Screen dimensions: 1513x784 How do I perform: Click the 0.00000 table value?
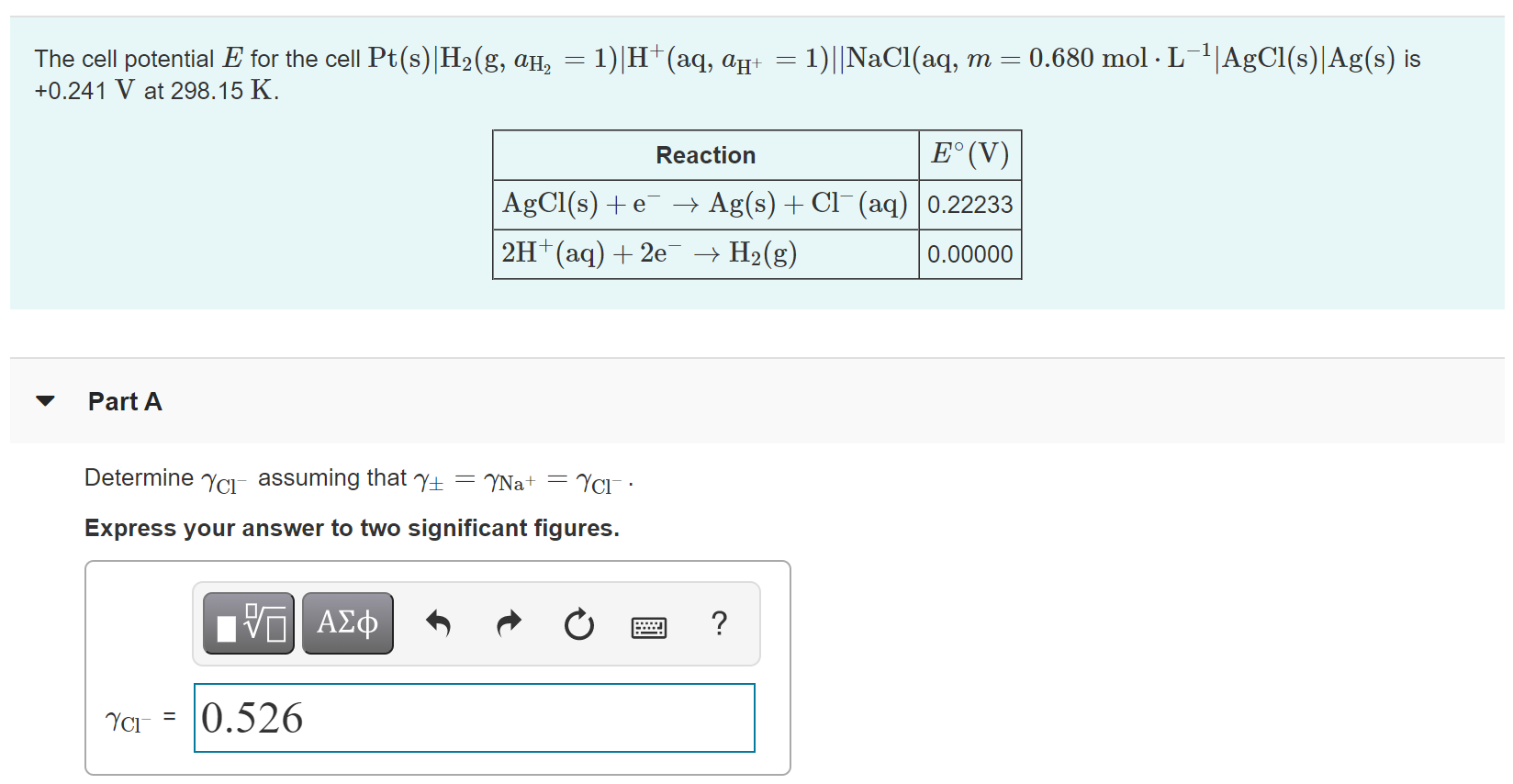(970, 254)
